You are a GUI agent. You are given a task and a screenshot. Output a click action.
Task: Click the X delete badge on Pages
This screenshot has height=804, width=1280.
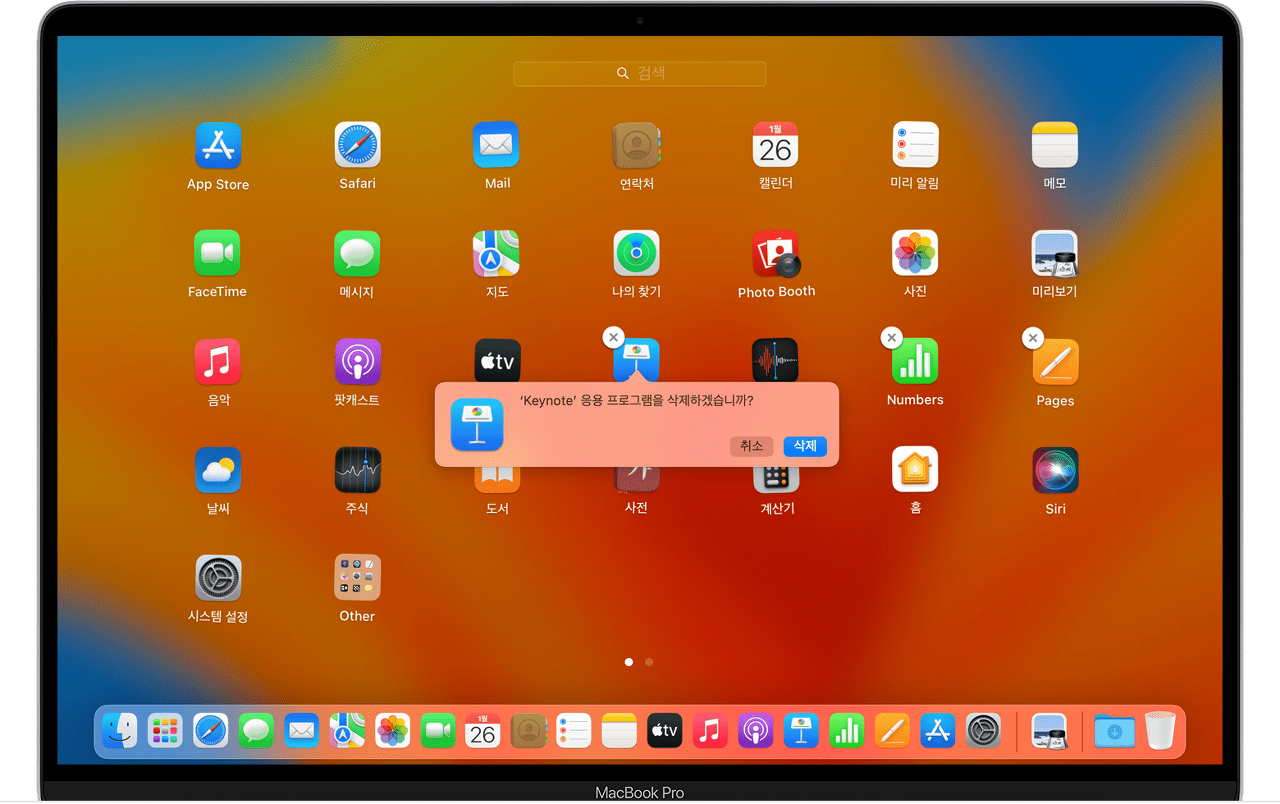click(x=1033, y=338)
